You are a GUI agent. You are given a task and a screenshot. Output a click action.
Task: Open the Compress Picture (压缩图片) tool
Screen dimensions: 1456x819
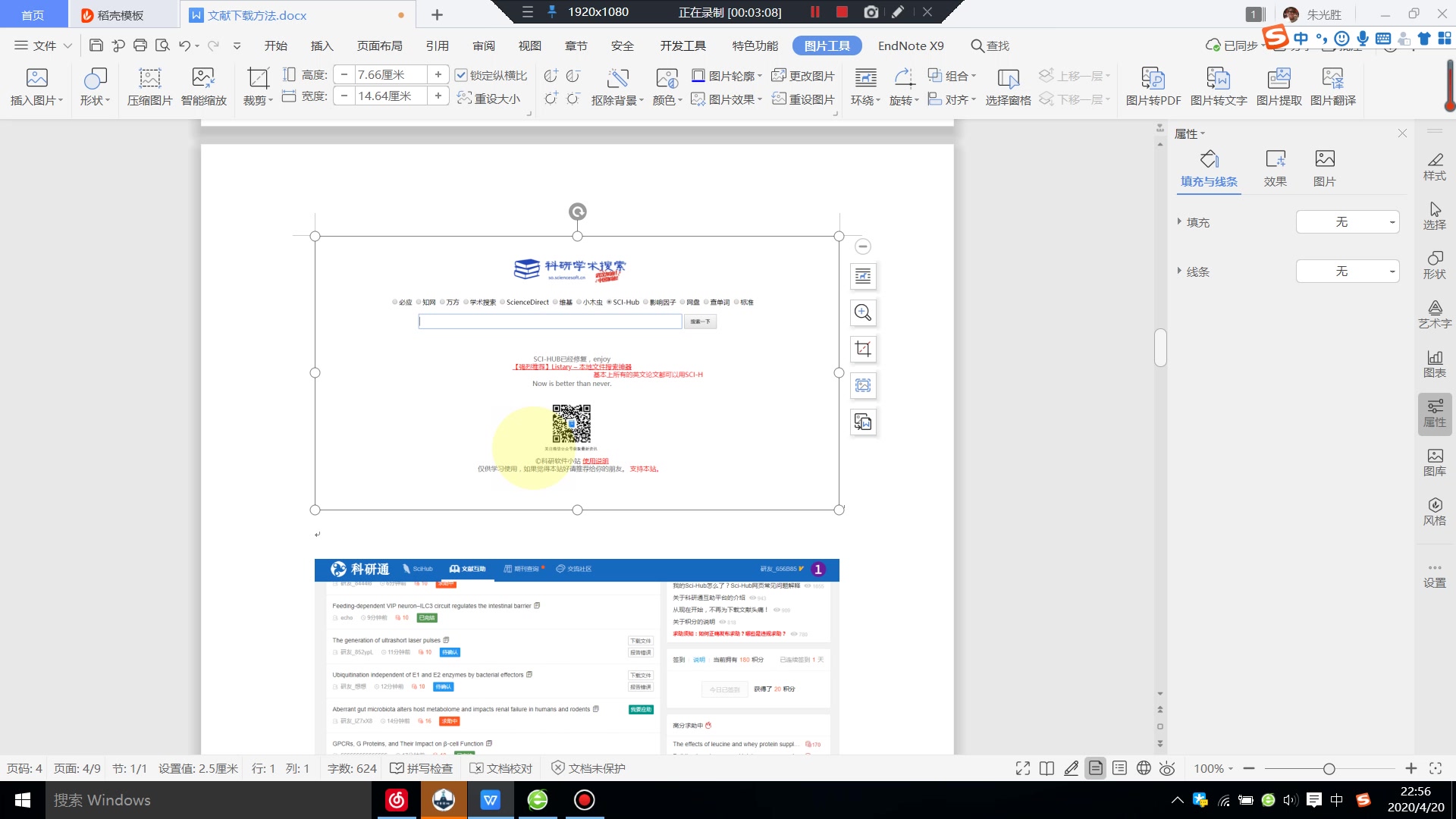149,86
